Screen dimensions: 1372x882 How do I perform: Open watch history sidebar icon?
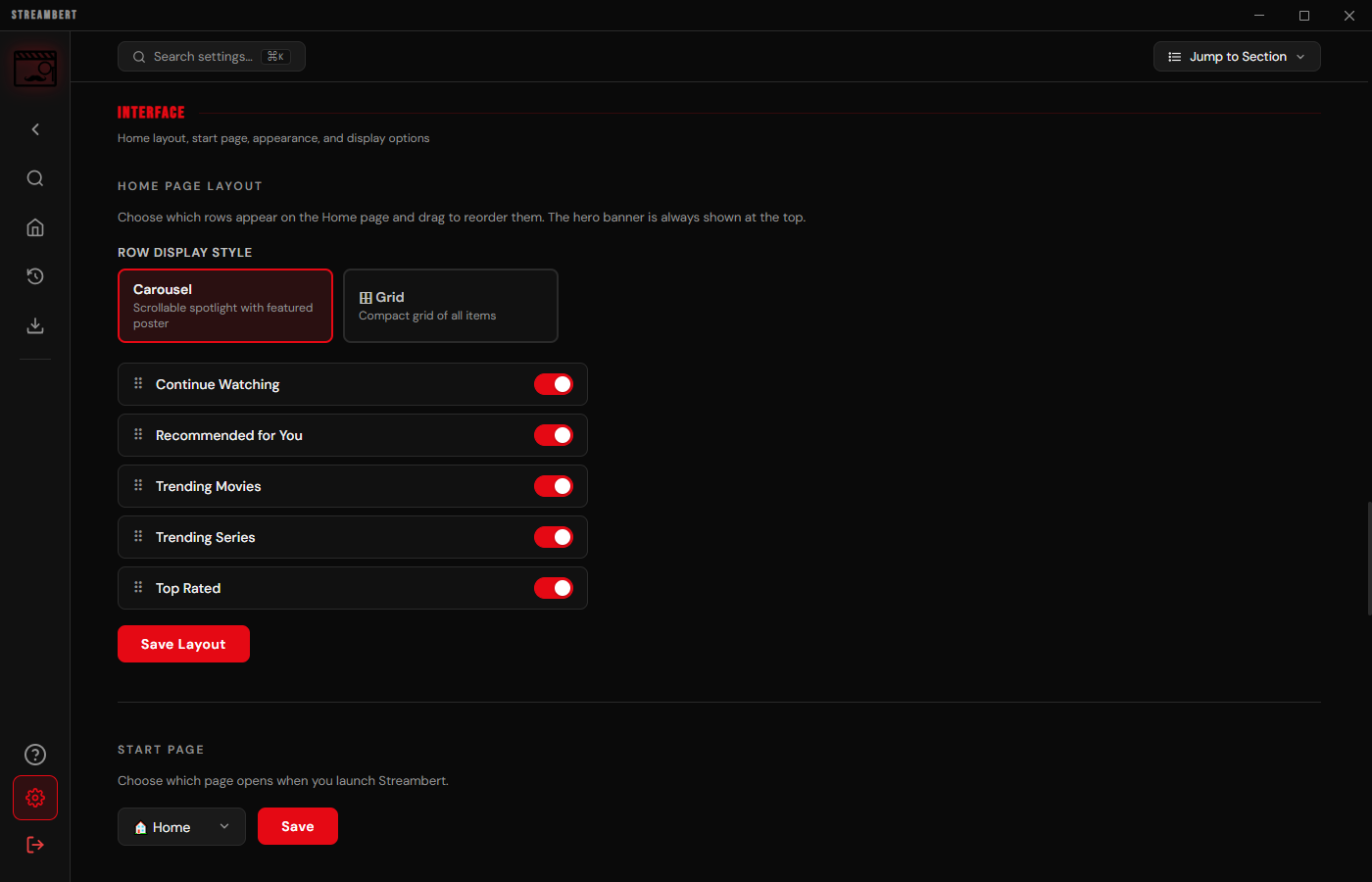(35, 276)
